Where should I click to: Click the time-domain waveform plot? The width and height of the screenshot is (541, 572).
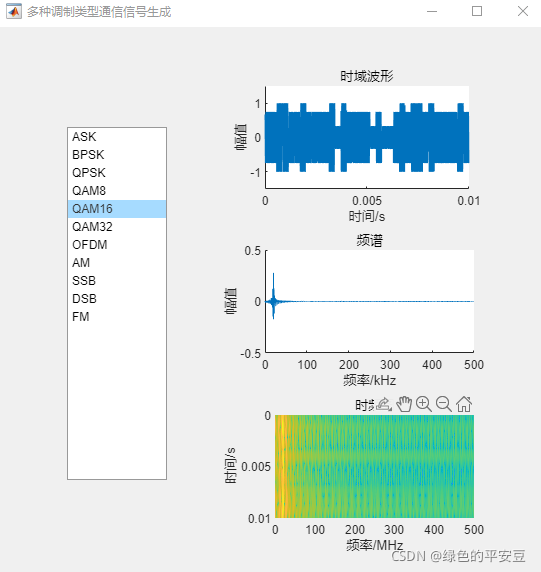point(367,137)
